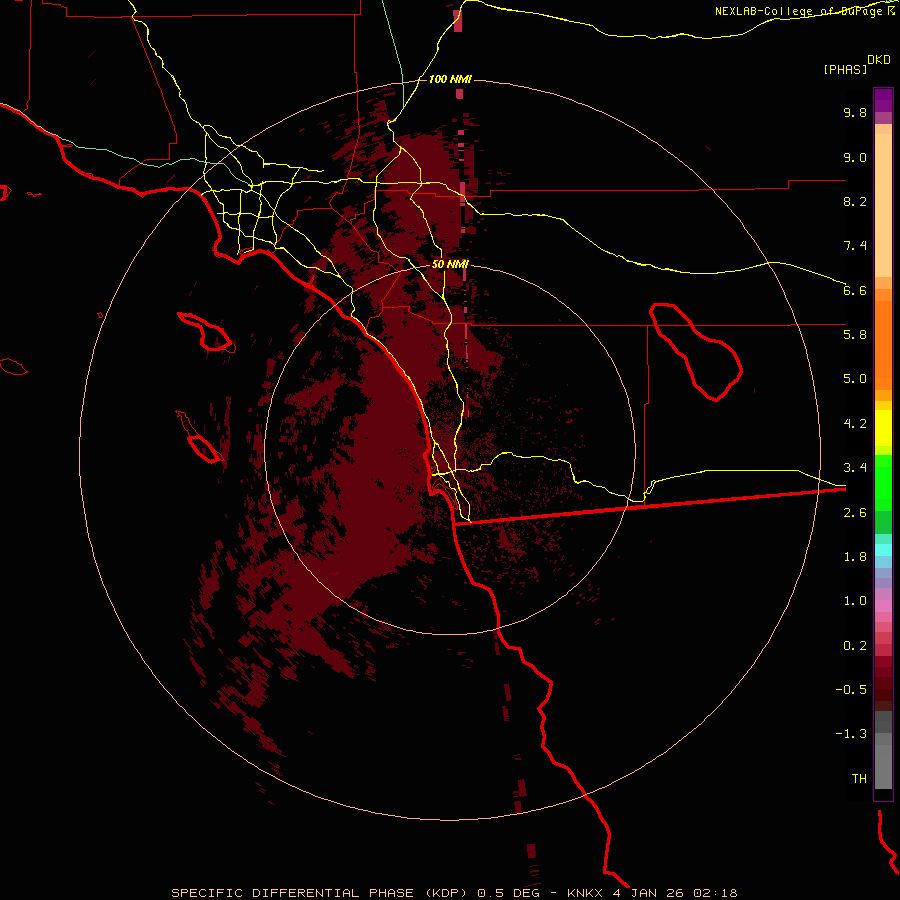Select the 0.2 scale value

[855, 646]
